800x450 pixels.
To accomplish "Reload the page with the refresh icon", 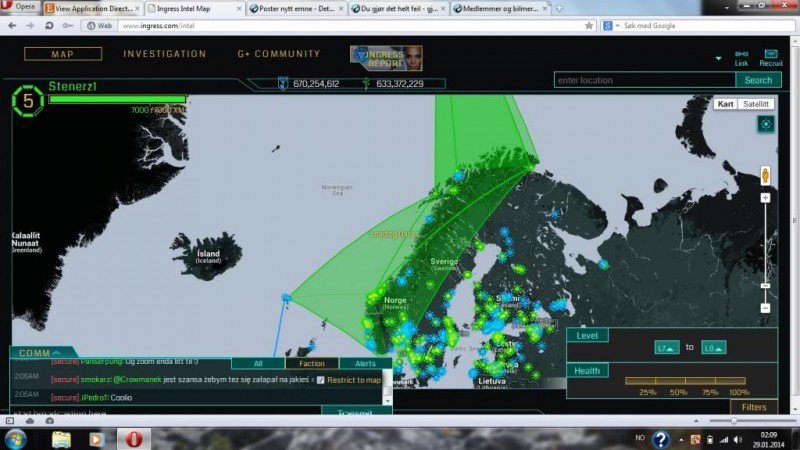I will tap(49, 26).
